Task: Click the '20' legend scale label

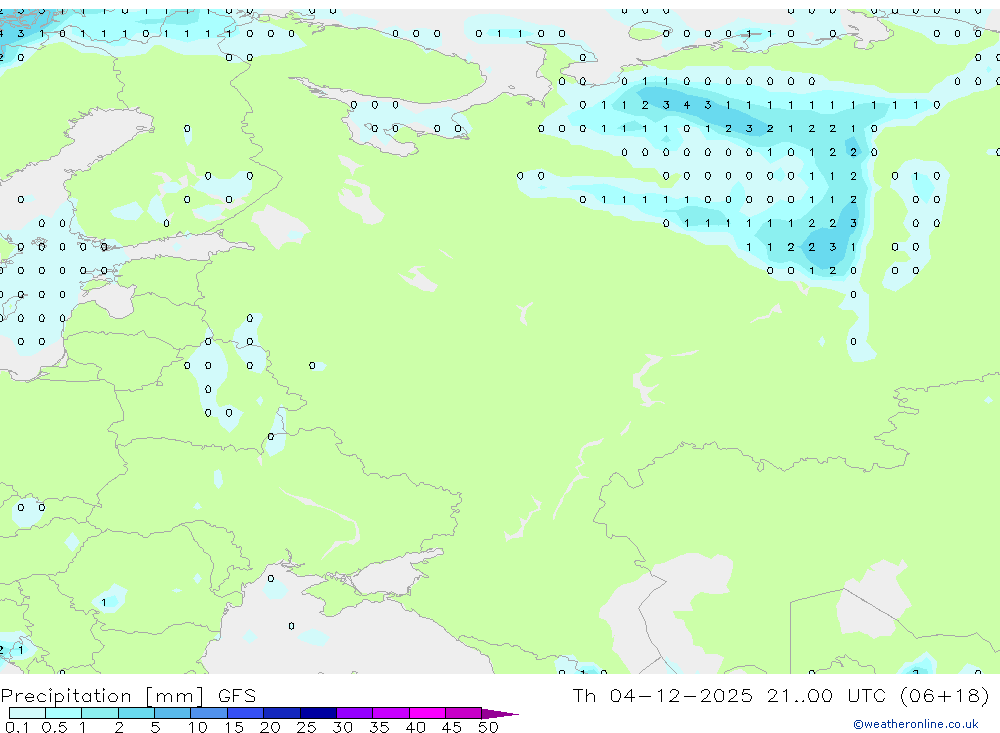Action: coord(270,727)
